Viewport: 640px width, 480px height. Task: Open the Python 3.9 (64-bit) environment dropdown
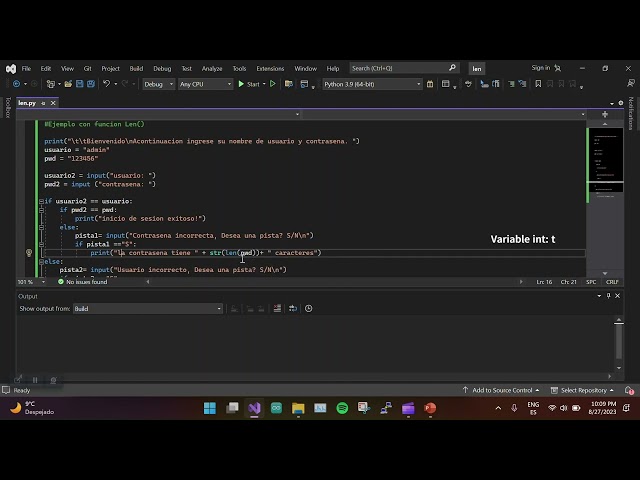(x=372, y=84)
